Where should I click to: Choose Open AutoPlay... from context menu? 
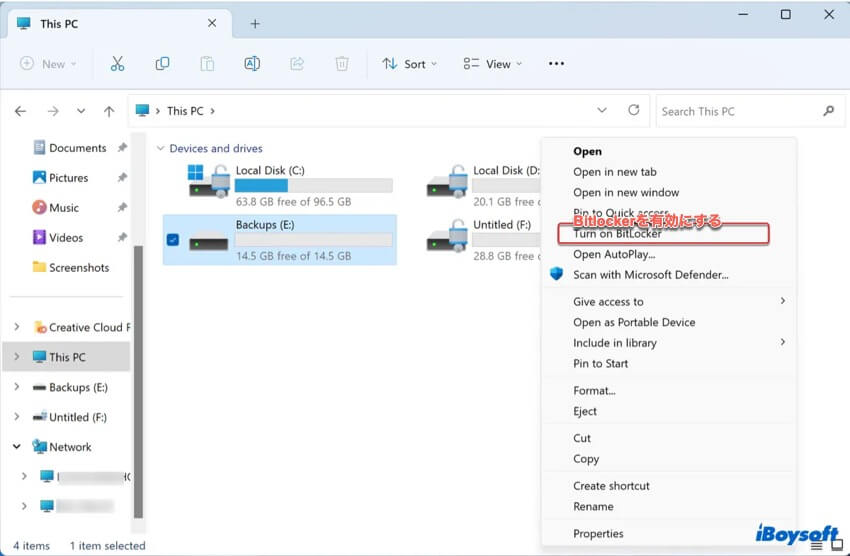[614, 254]
